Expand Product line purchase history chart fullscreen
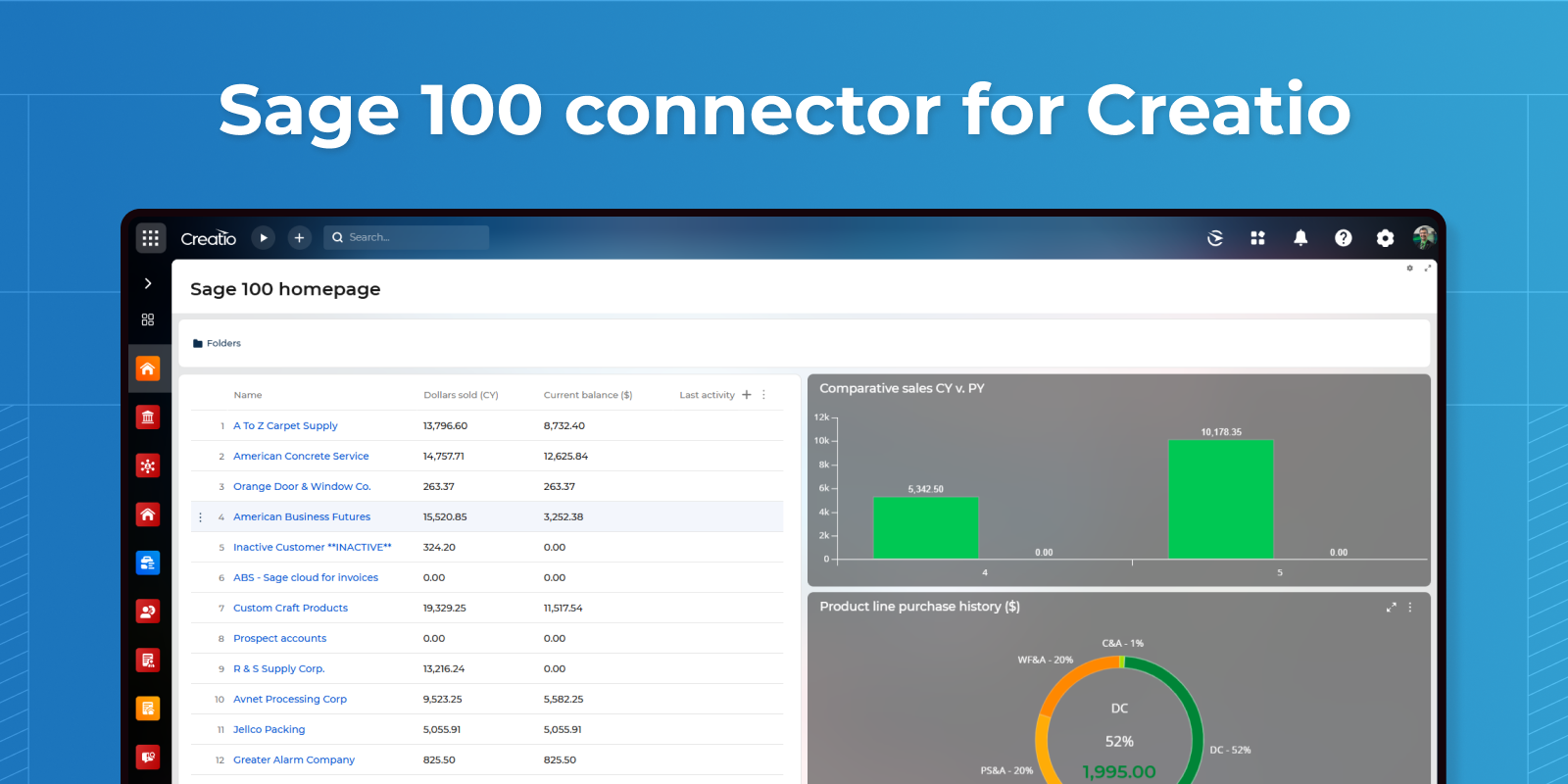 [1391, 608]
